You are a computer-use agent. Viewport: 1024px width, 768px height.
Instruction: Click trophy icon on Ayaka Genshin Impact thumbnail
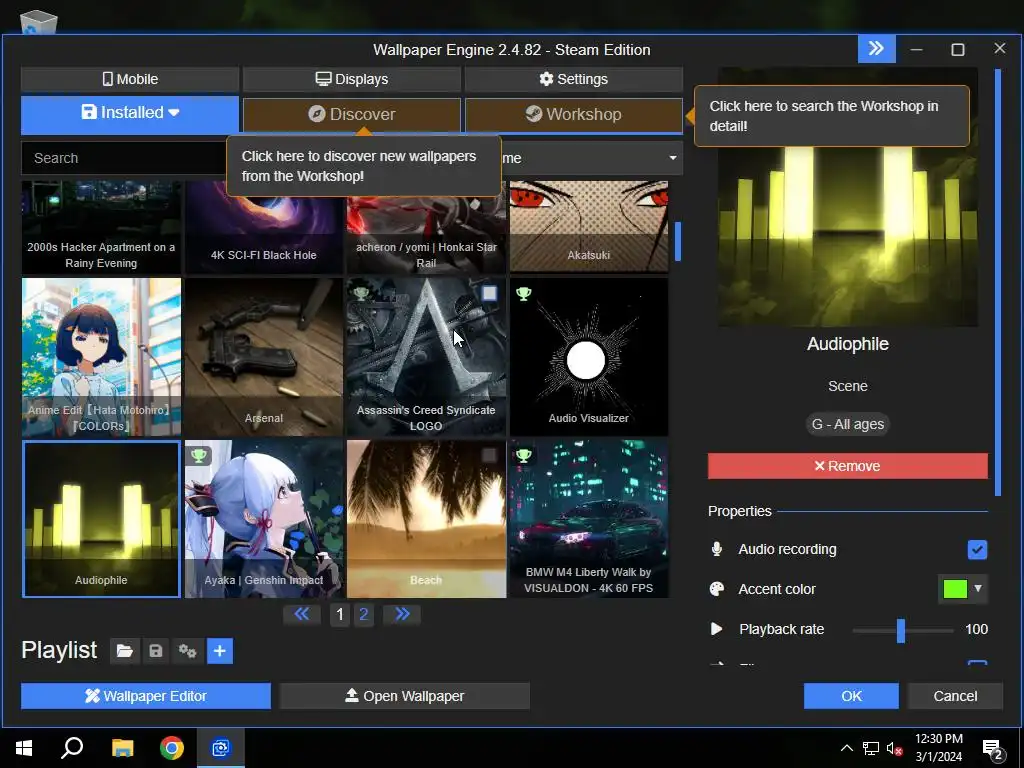[x=199, y=455]
